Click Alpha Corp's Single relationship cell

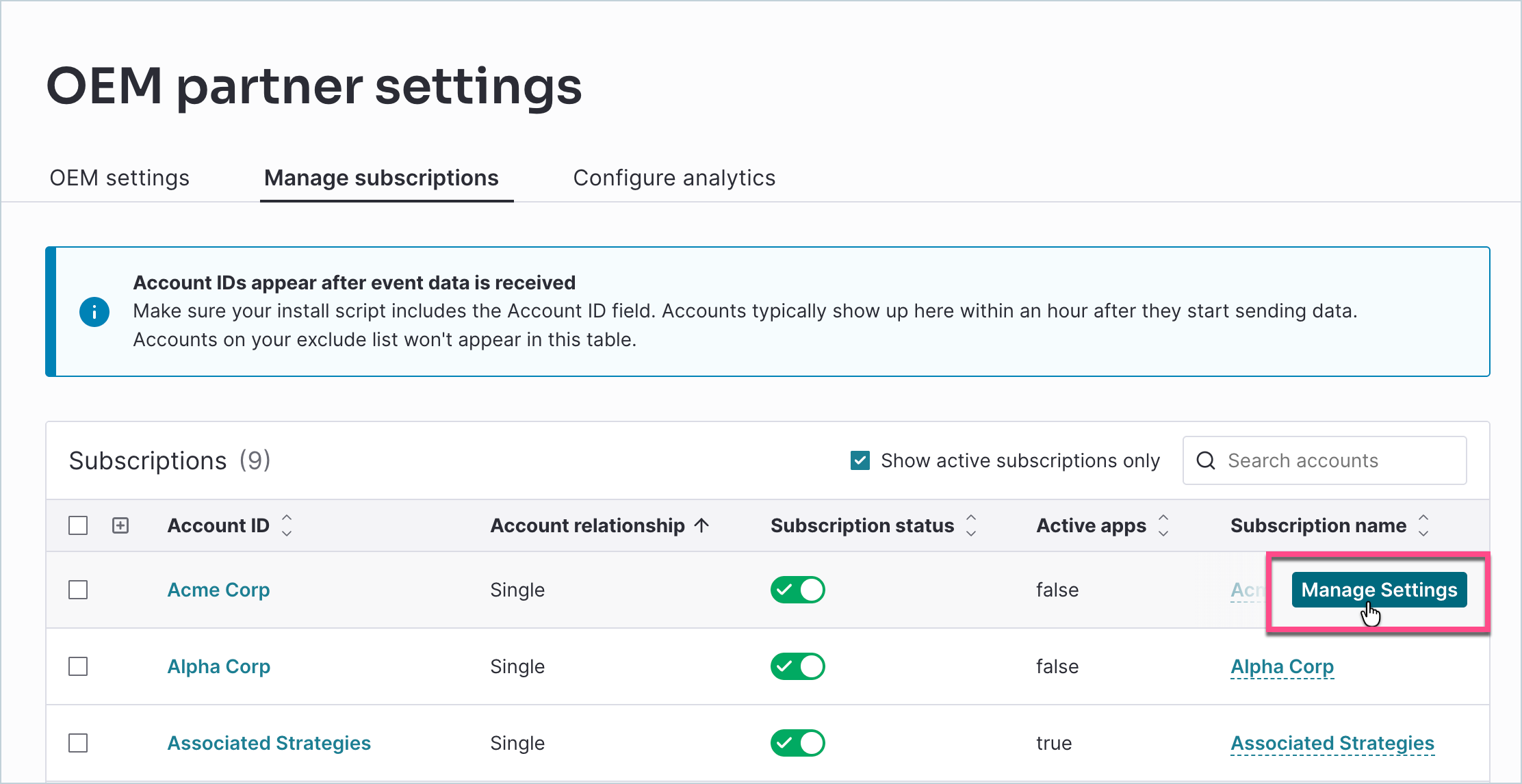(517, 666)
